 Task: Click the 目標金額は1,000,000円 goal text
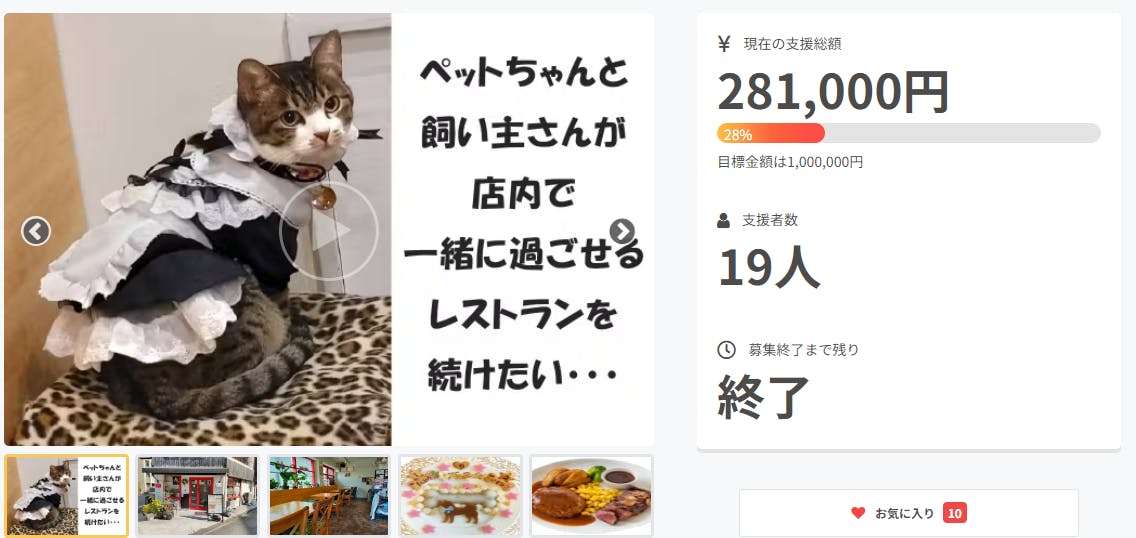tap(790, 162)
